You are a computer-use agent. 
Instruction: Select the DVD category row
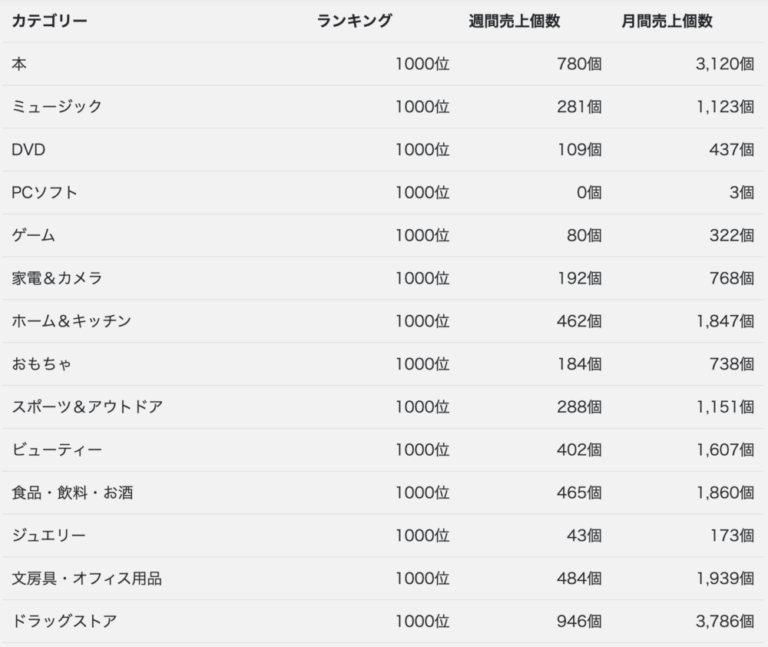coord(383,149)
